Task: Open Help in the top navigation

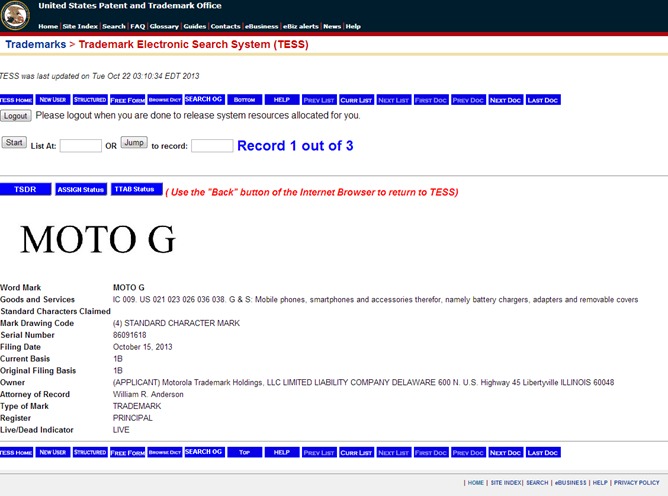Action: click(353, 26)
